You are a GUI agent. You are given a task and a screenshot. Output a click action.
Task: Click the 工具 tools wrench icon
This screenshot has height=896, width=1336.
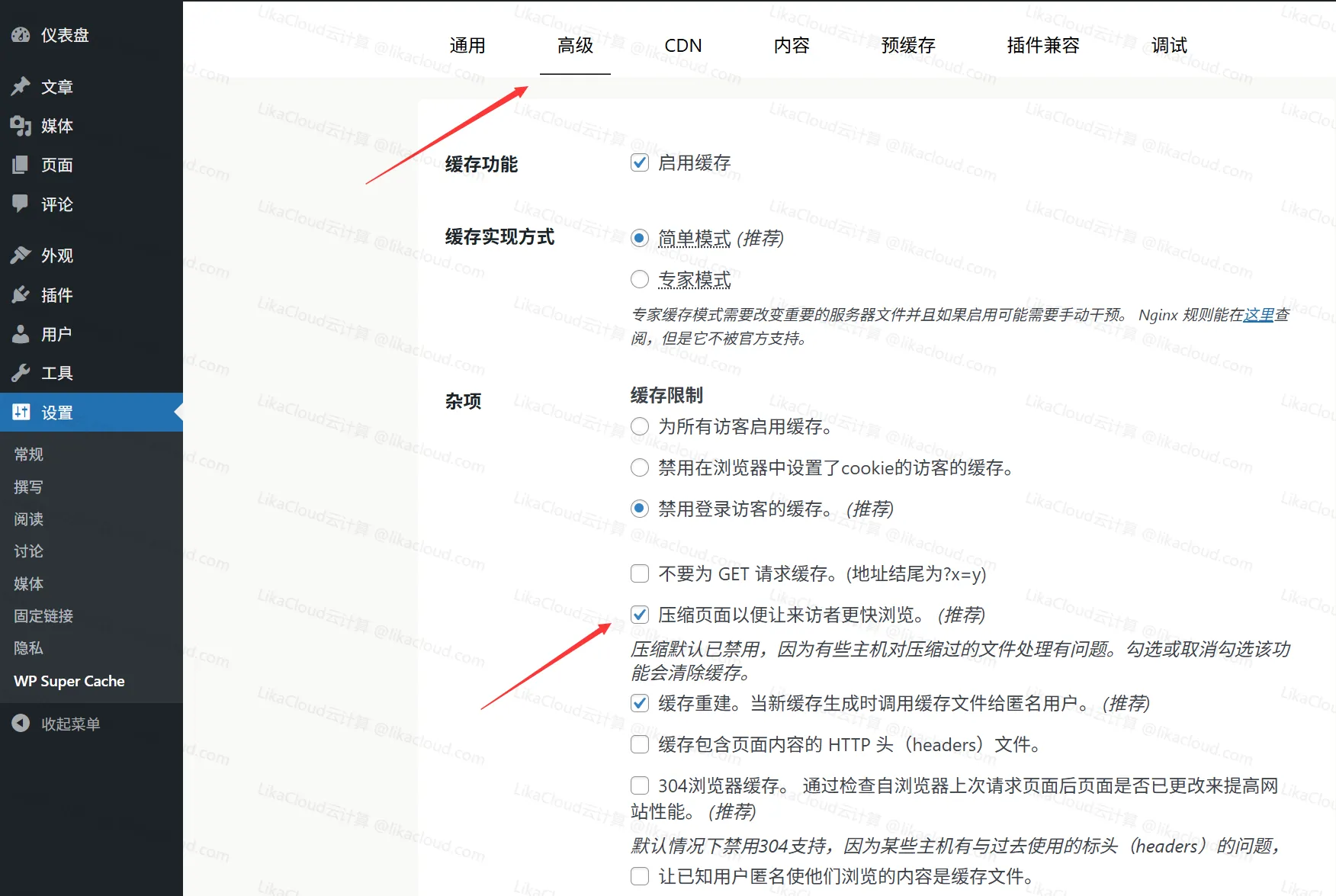[x=21, y=373]
